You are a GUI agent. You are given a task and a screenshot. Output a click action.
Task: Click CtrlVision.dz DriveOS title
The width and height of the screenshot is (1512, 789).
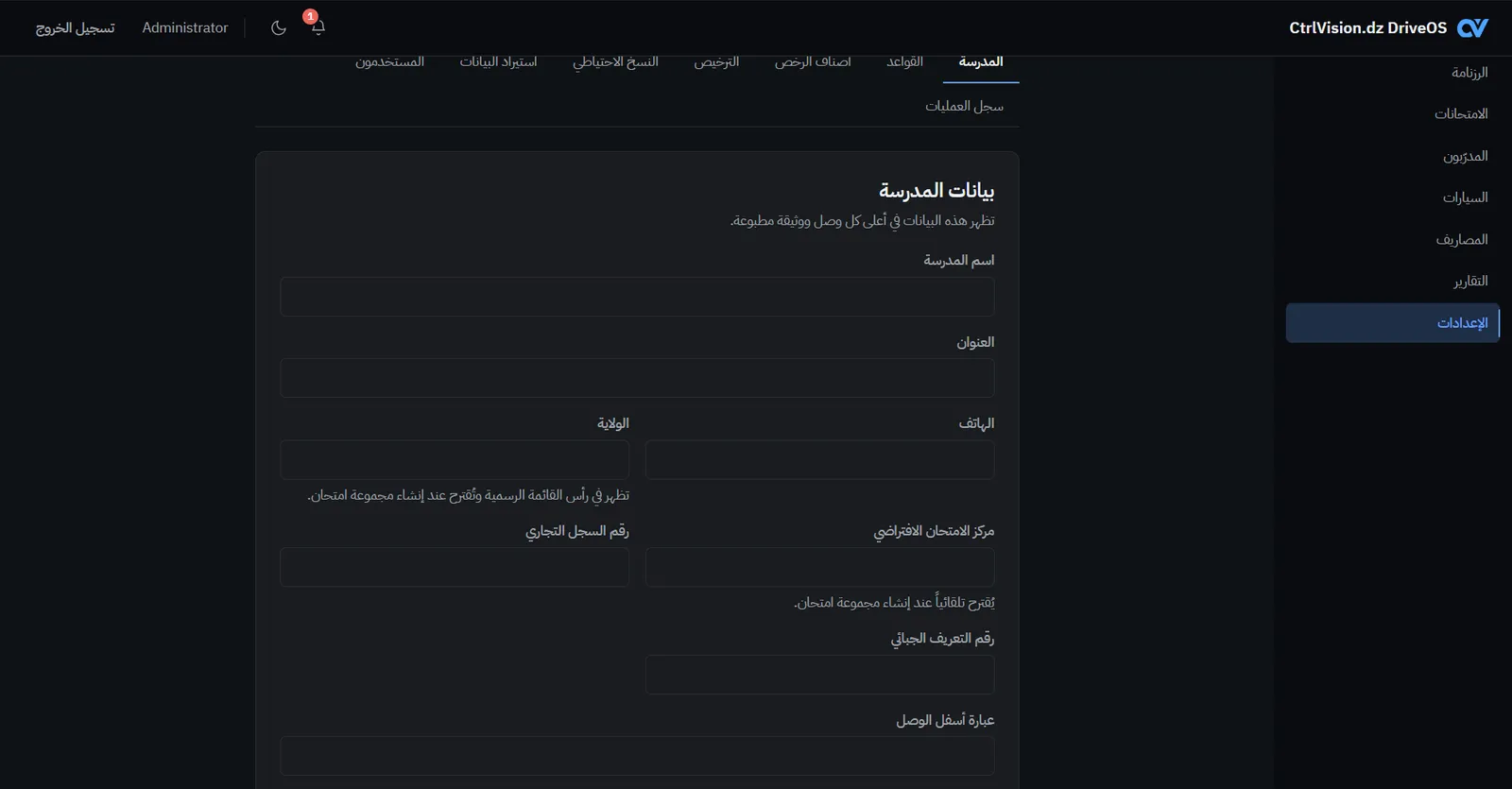1367,27
